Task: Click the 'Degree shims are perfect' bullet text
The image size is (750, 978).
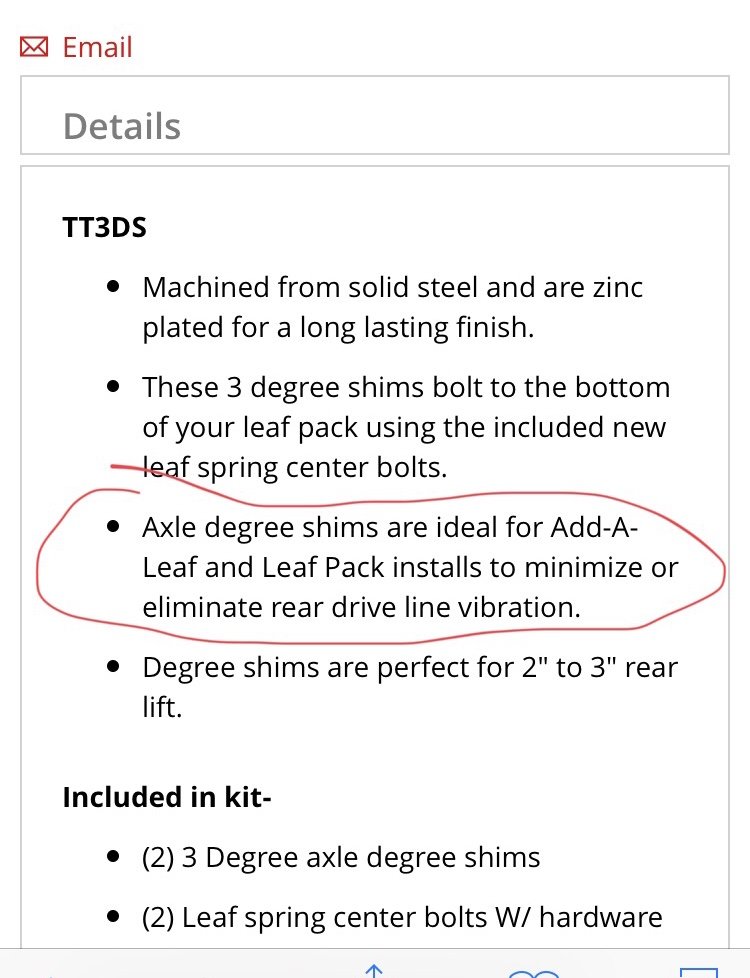Action: tap(410, 687)
